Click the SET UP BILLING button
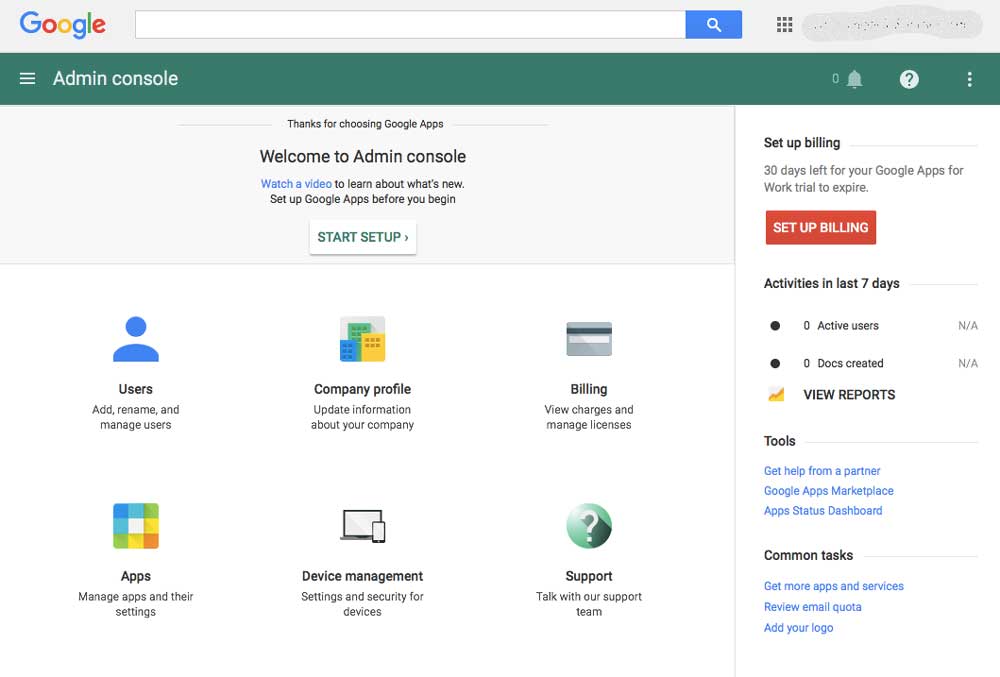Screen dimensions: 1000x677 click(x=821, y=228)
